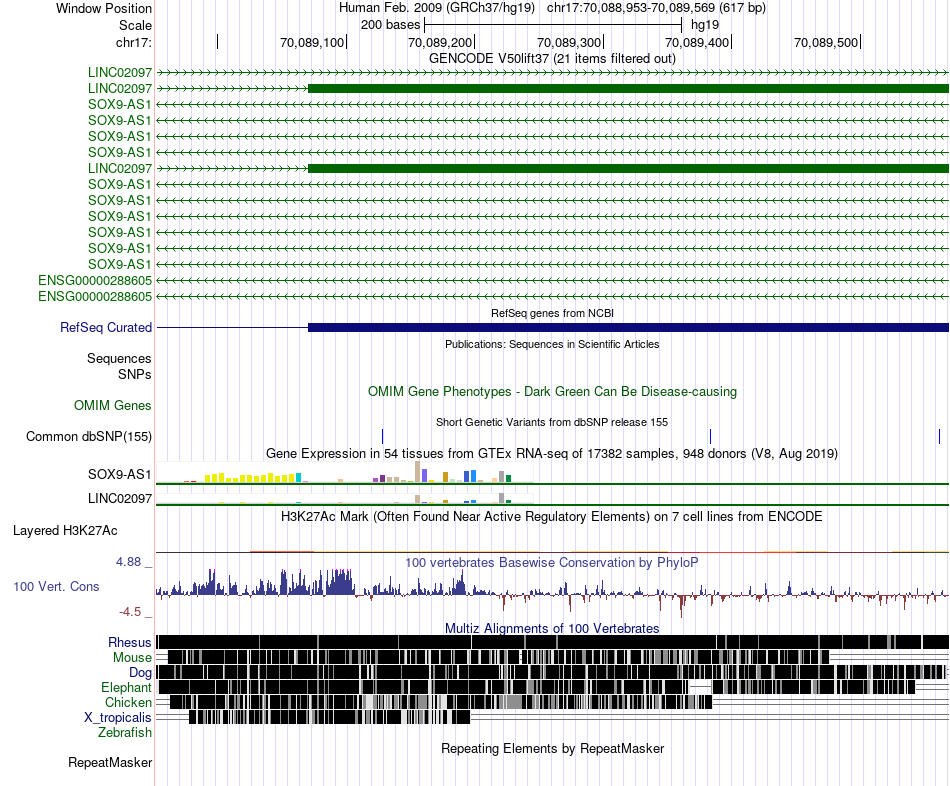Click the RefSeq genes from NCBI title

[552, 313]
